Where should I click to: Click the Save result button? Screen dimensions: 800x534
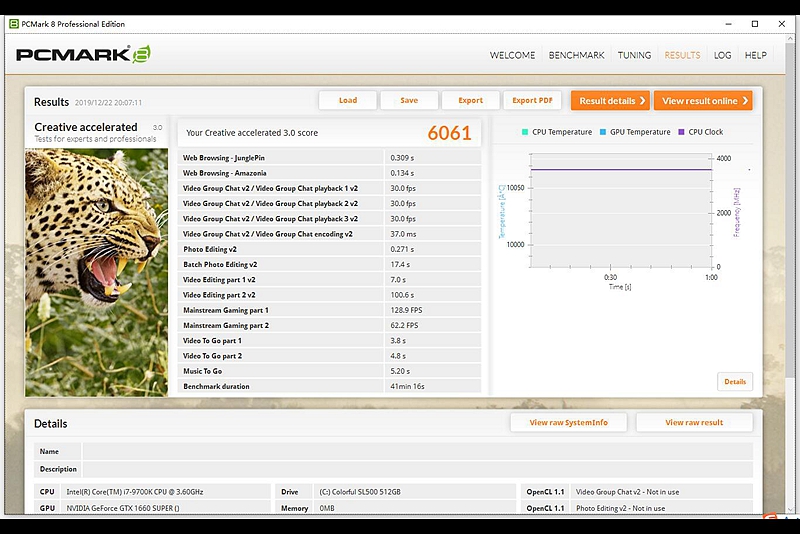(x=409, y=100)
